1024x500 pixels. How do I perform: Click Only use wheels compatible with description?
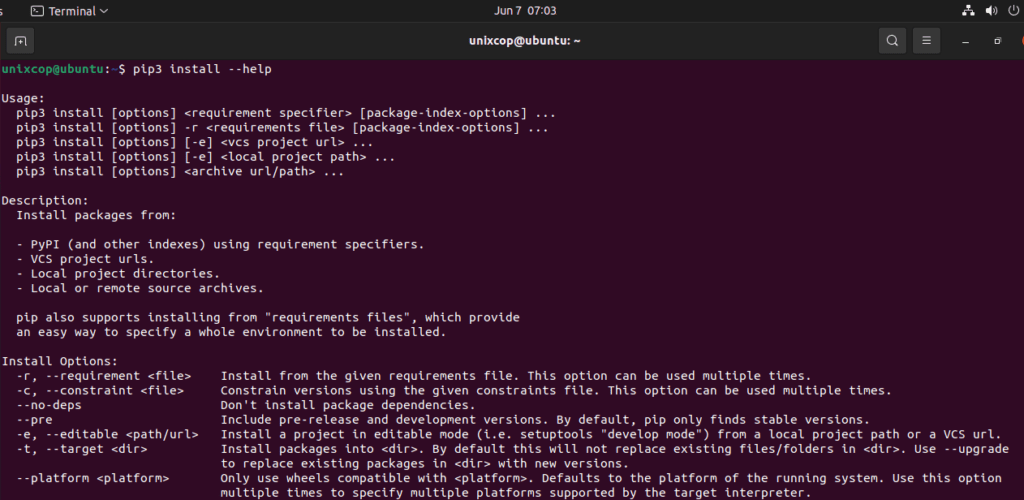611,478
